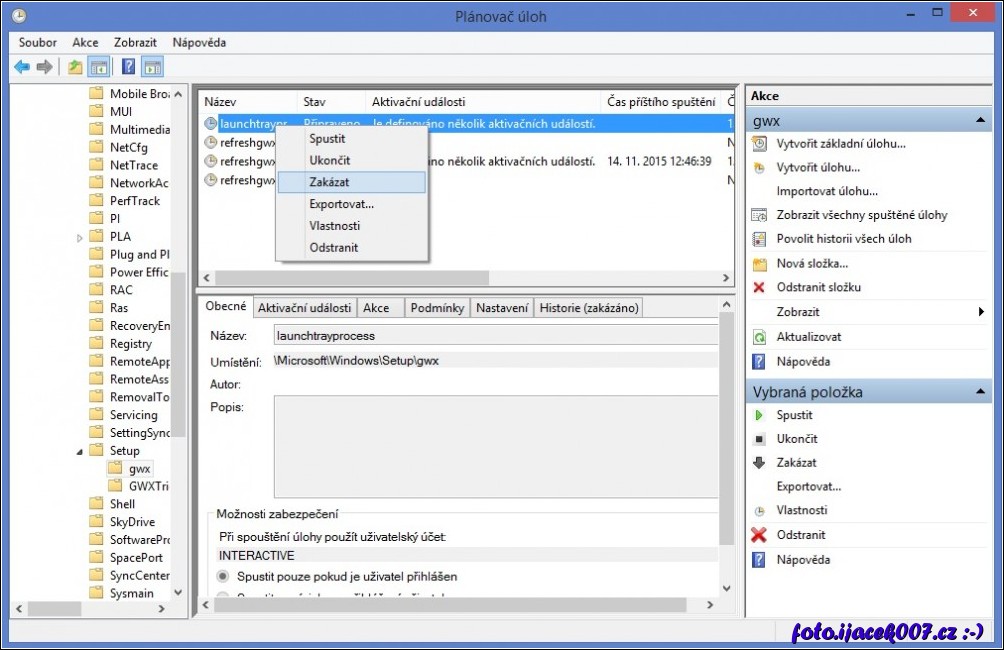Collapse the Setup folder in tree
This screenshot has width=1004, height=650.
[81, 451]
